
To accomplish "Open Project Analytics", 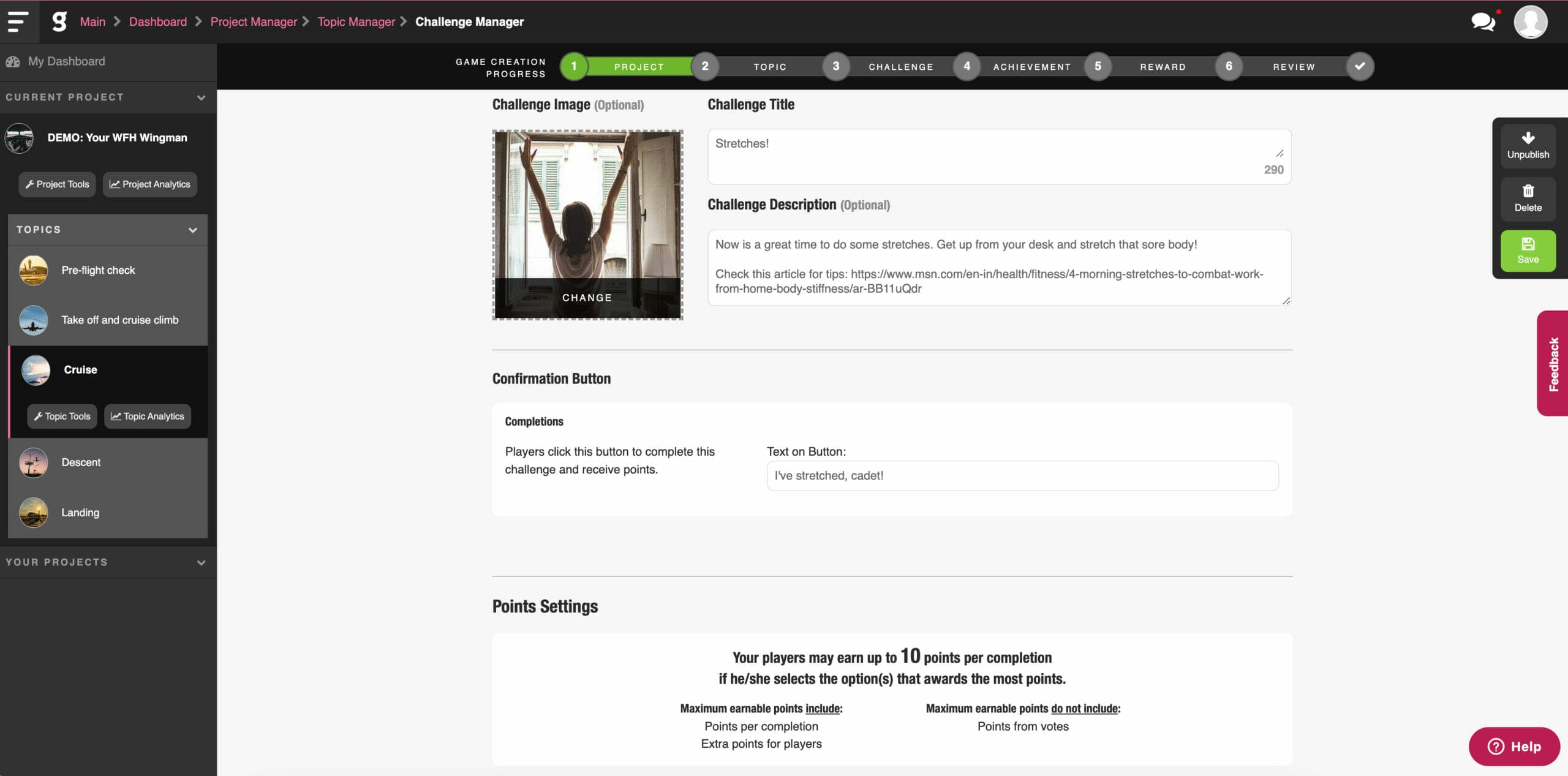I will pos(149,184).
